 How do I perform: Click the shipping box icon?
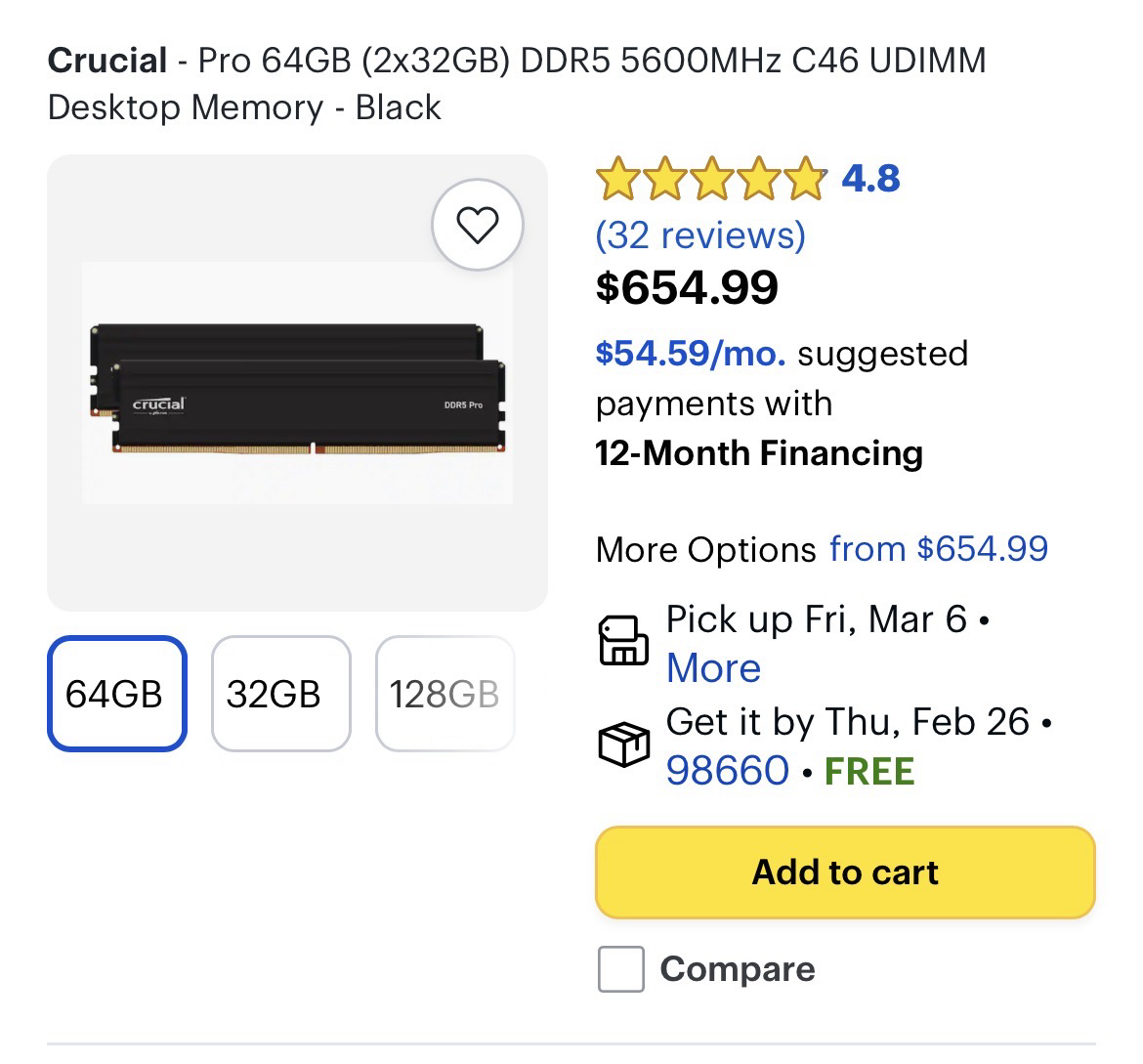coord(622,745)
